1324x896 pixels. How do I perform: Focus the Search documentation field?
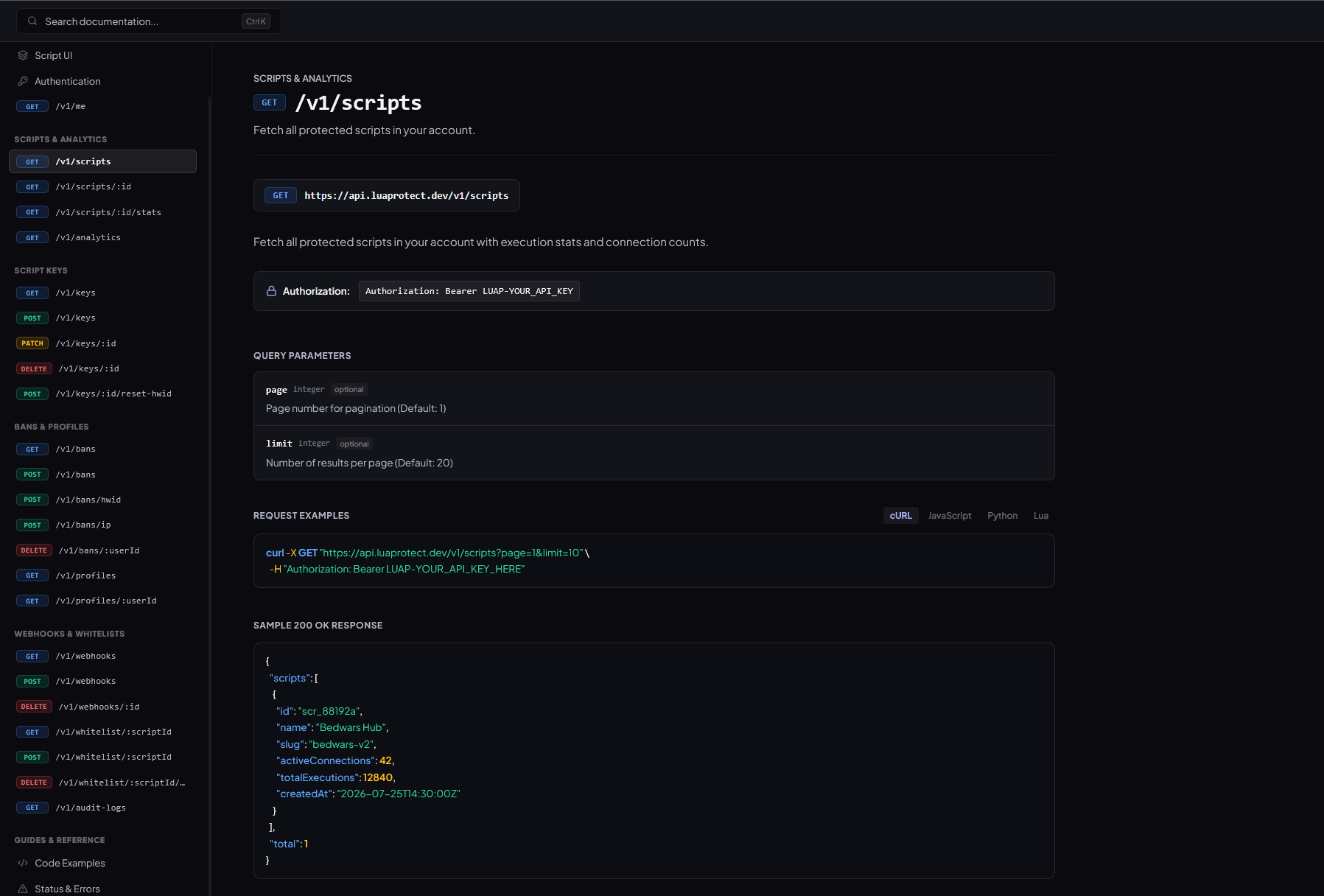(149, 21)
